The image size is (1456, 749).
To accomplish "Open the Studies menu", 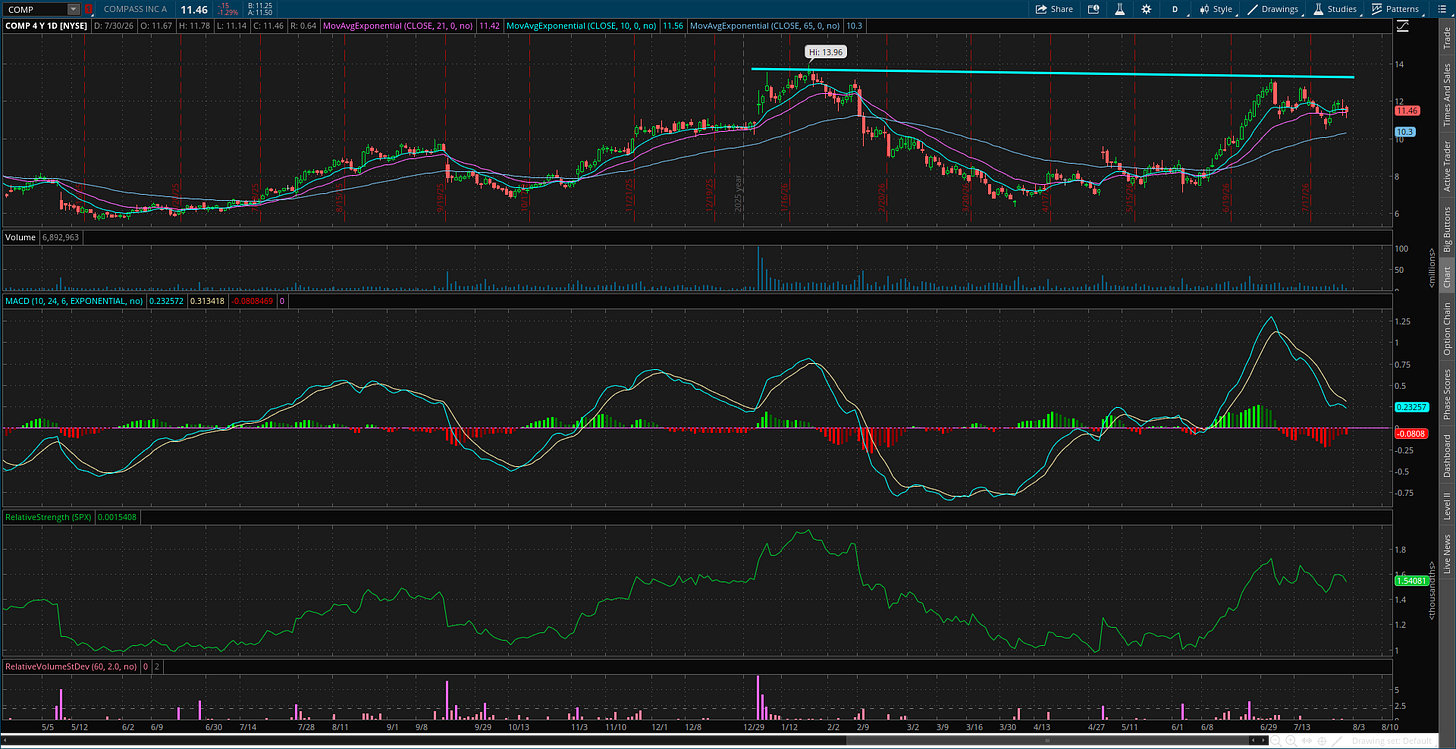I will pos(1336,9).
